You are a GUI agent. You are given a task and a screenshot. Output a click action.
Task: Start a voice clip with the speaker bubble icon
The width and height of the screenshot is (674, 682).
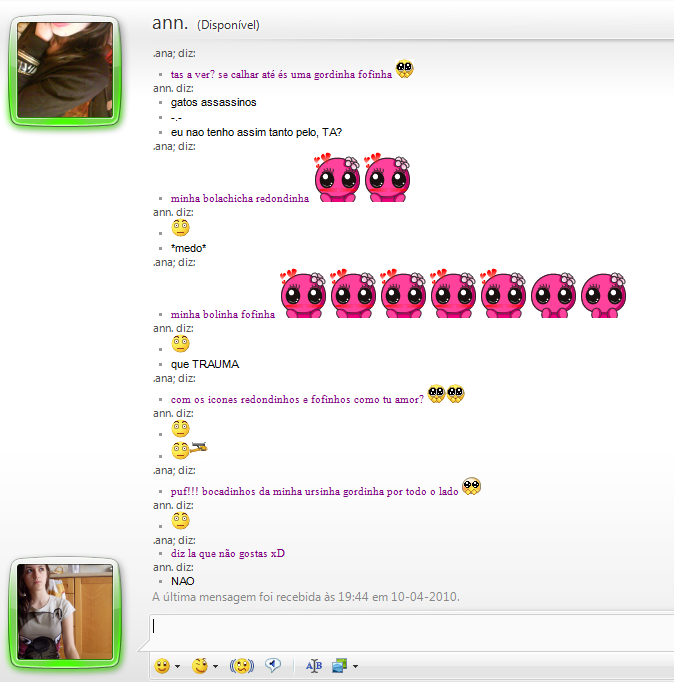pyautogui.click(x=272, y=666)
